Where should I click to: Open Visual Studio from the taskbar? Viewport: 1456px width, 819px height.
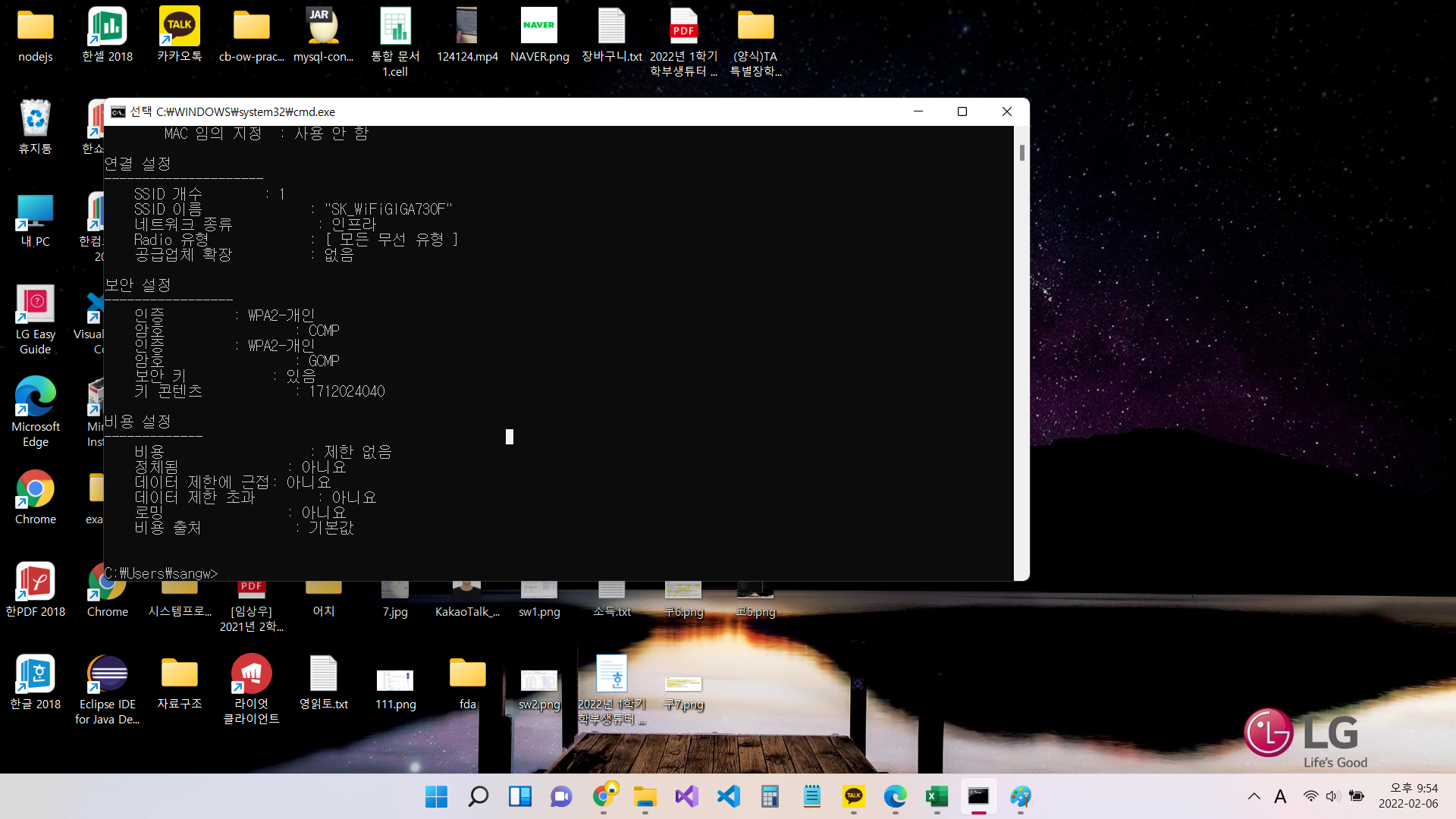click(x=686, y=796)
